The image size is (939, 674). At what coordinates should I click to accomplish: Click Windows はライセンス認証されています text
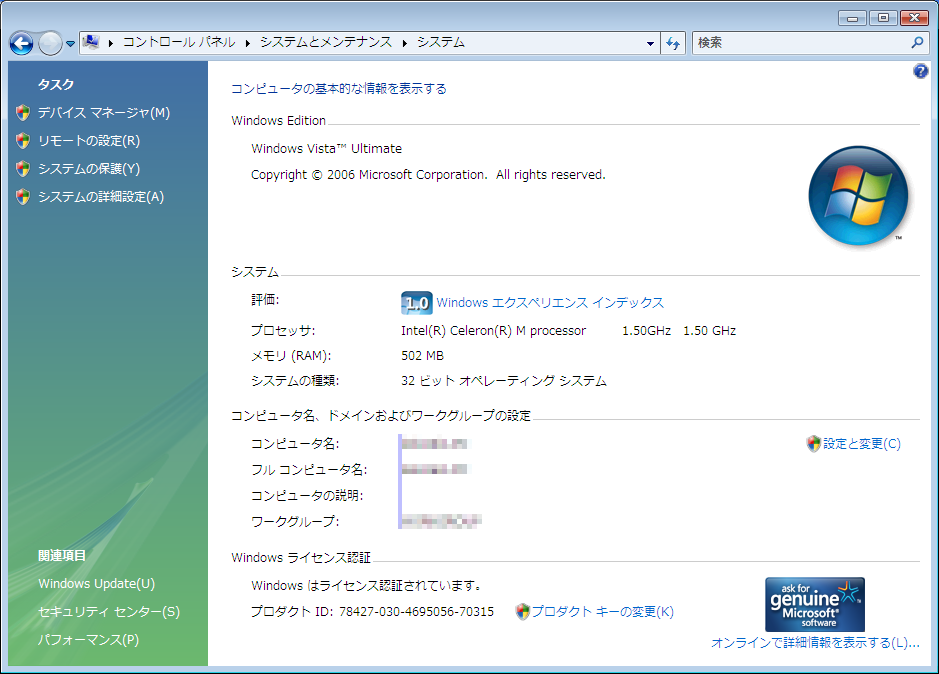click(366, 585)
